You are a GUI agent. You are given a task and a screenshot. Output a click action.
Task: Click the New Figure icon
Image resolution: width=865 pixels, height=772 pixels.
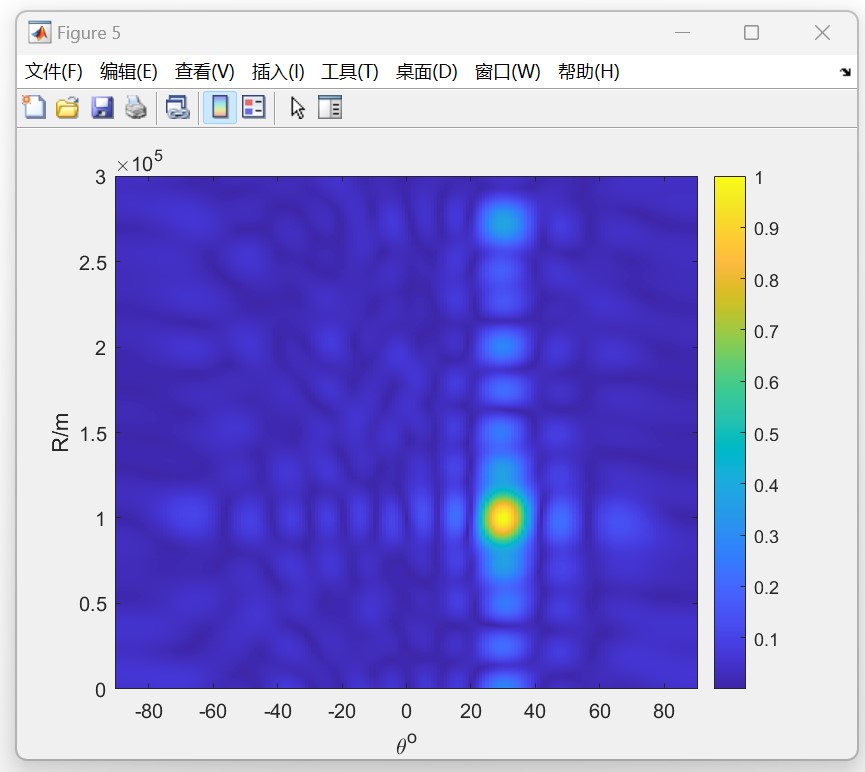click(34, 107)
